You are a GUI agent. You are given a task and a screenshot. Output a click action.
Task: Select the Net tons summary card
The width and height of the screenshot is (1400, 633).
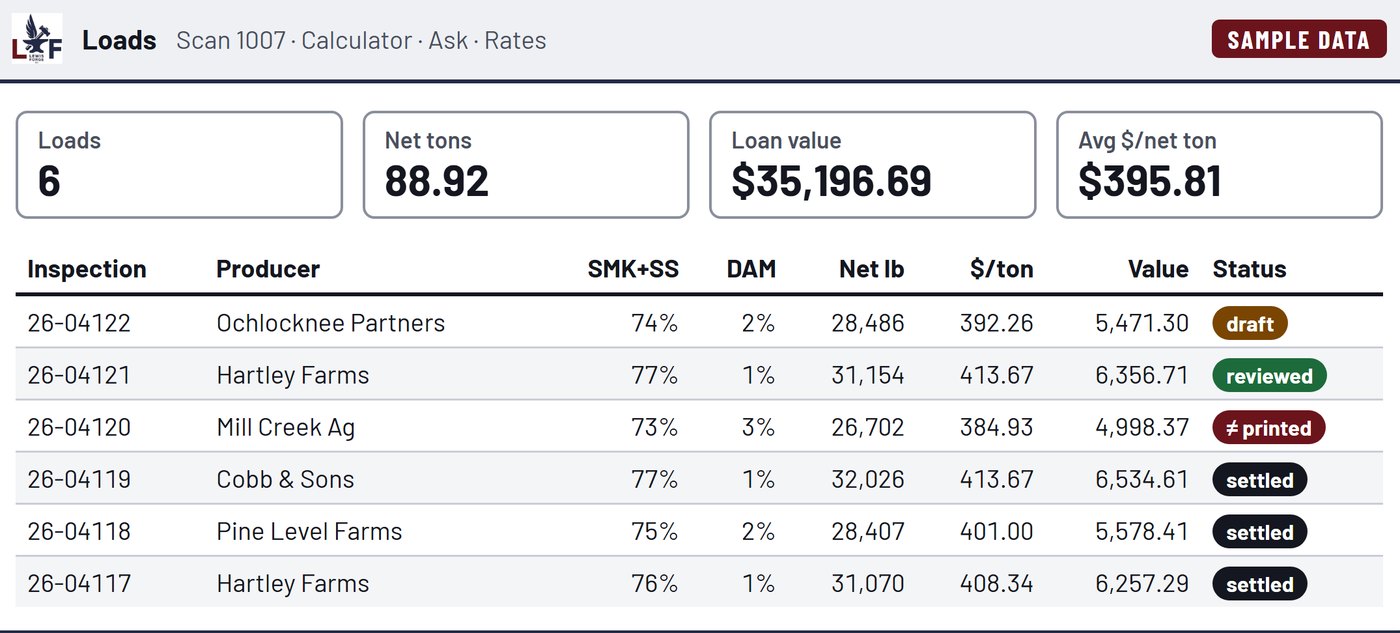526,165
